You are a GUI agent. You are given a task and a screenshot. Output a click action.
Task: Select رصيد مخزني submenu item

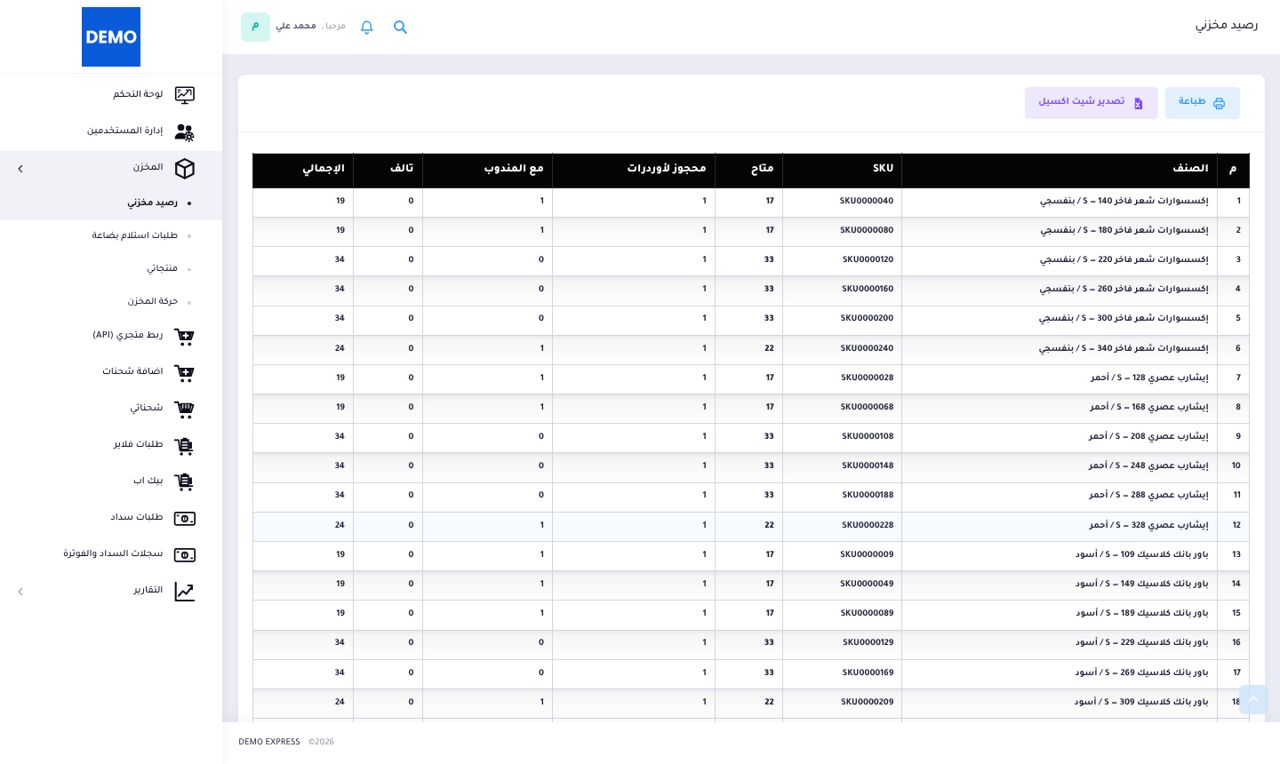coord(152,203)
